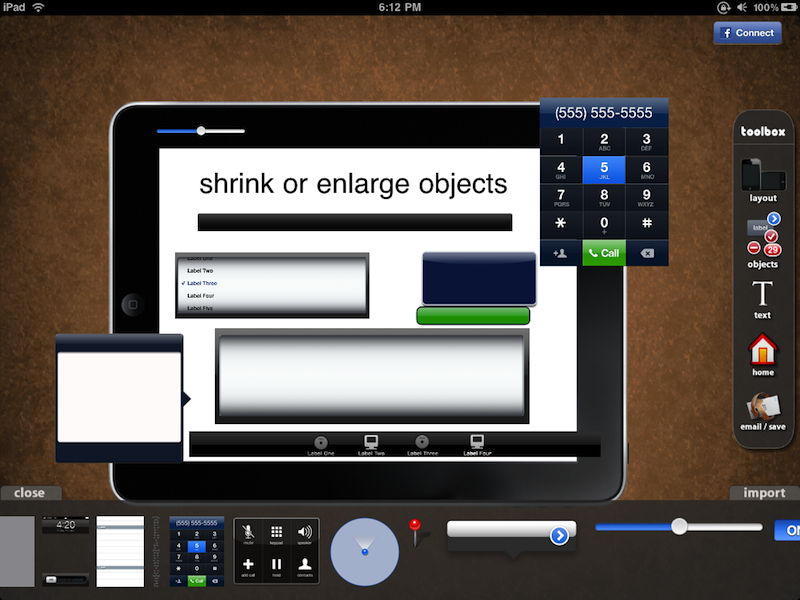Pick the gray rectangle thumbnail in tray
Screen dimensions: 800x600
point(17,551)
